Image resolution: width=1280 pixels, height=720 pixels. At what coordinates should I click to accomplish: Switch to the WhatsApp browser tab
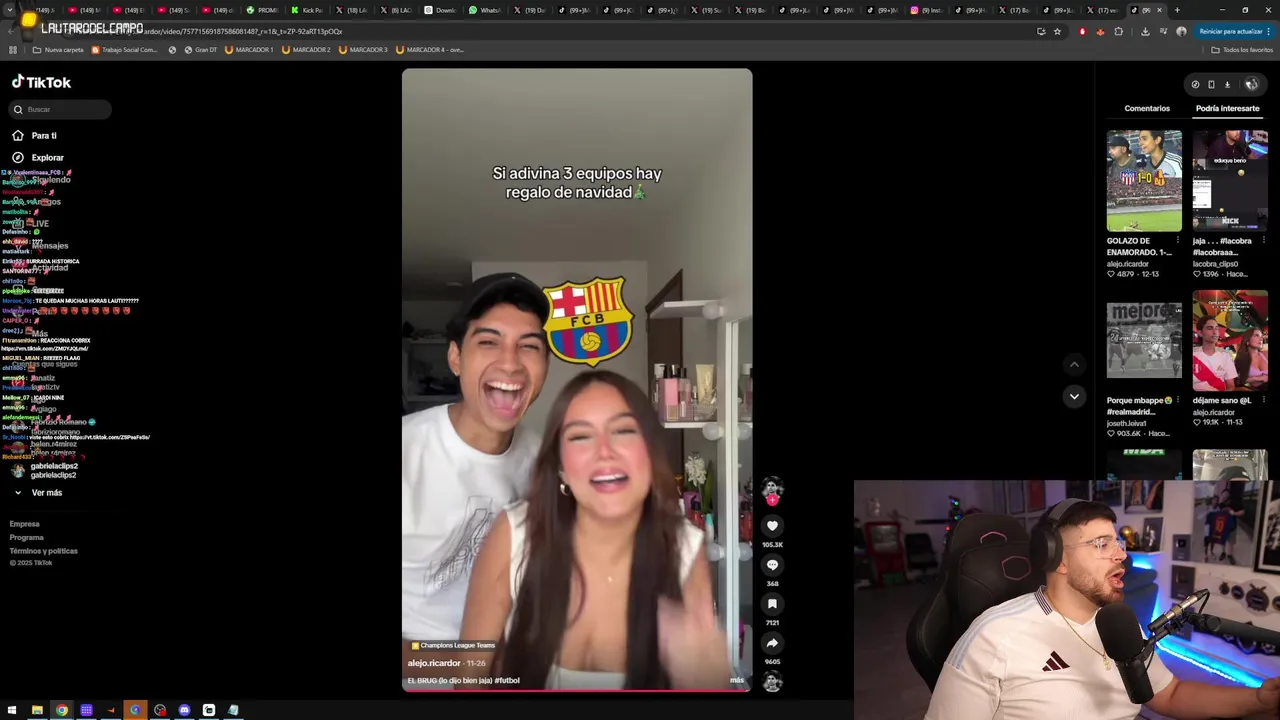pos(485,10)
